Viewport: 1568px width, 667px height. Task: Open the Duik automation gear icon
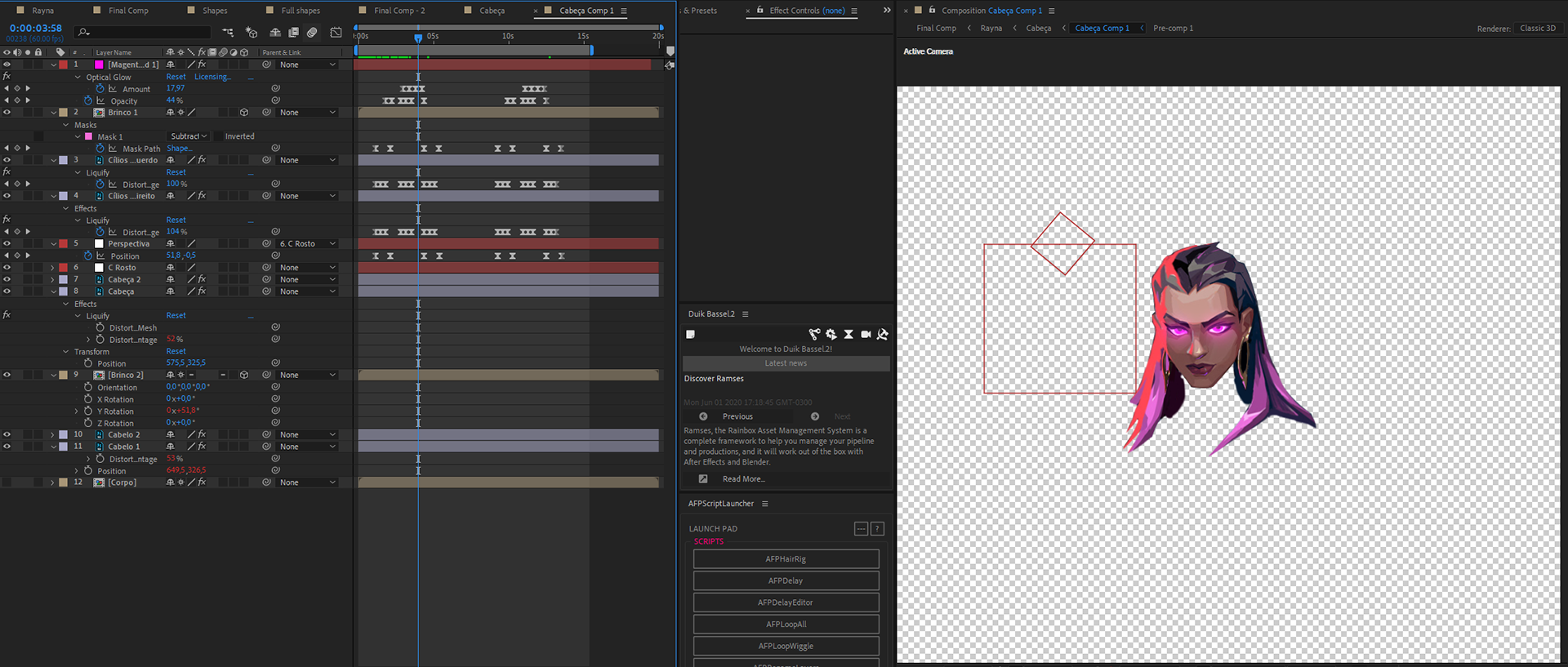point(831,334)
